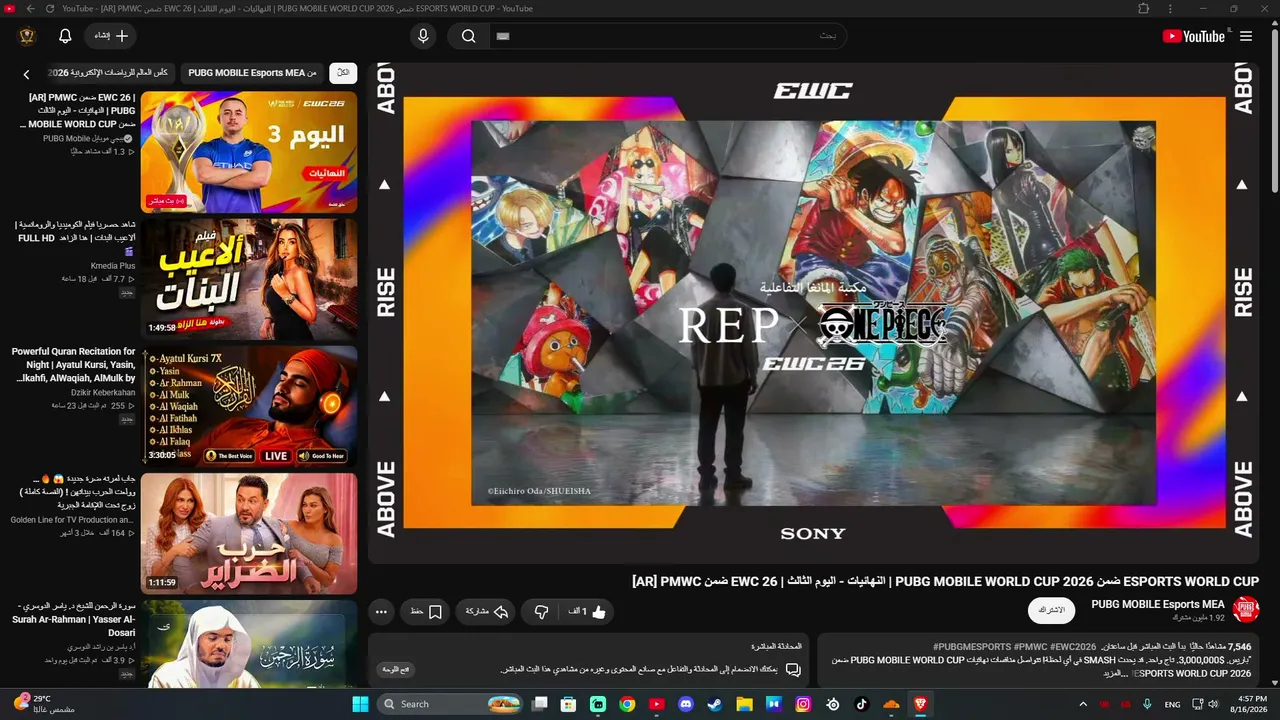The width and height of the screenshot is (1280, 720).
Task: Select the 'PUBG MOBILE Esports MEA' filter chip
Action: click(252, 73)
